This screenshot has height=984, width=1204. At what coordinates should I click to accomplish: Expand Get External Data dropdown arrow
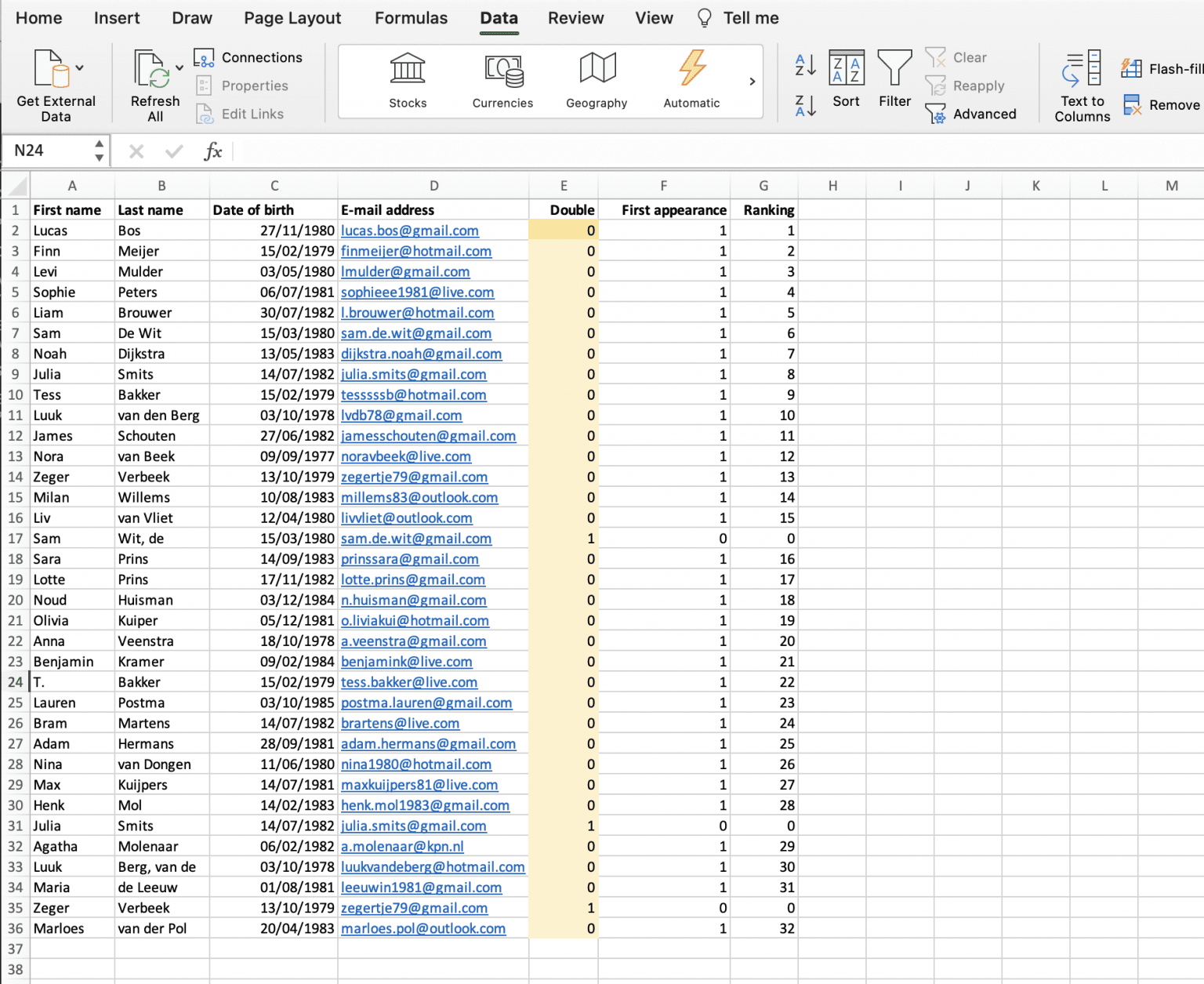click(80, 68)
